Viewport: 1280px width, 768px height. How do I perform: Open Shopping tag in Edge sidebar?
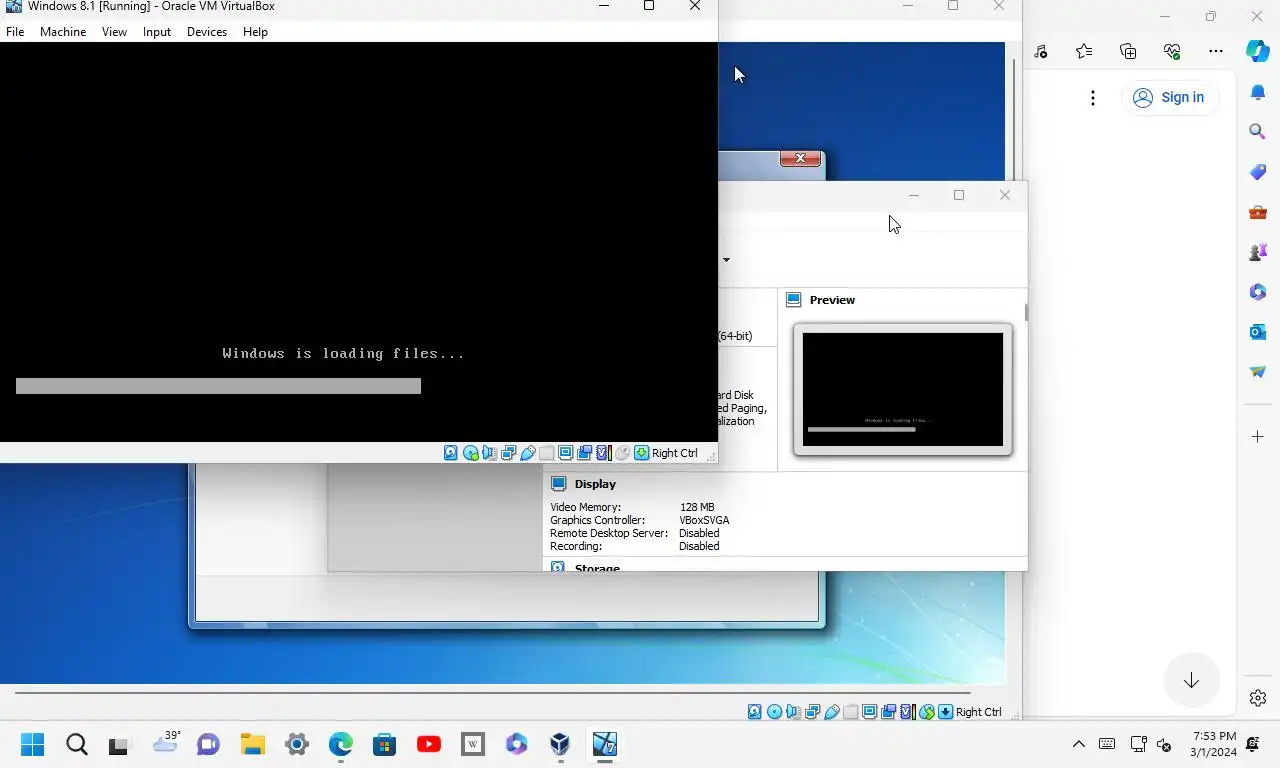pos(1258,172)
